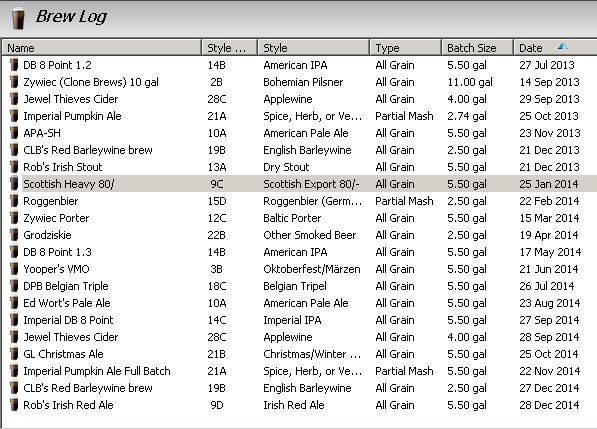Click the beer icon for Zywiec Porter

pos(14,218)
